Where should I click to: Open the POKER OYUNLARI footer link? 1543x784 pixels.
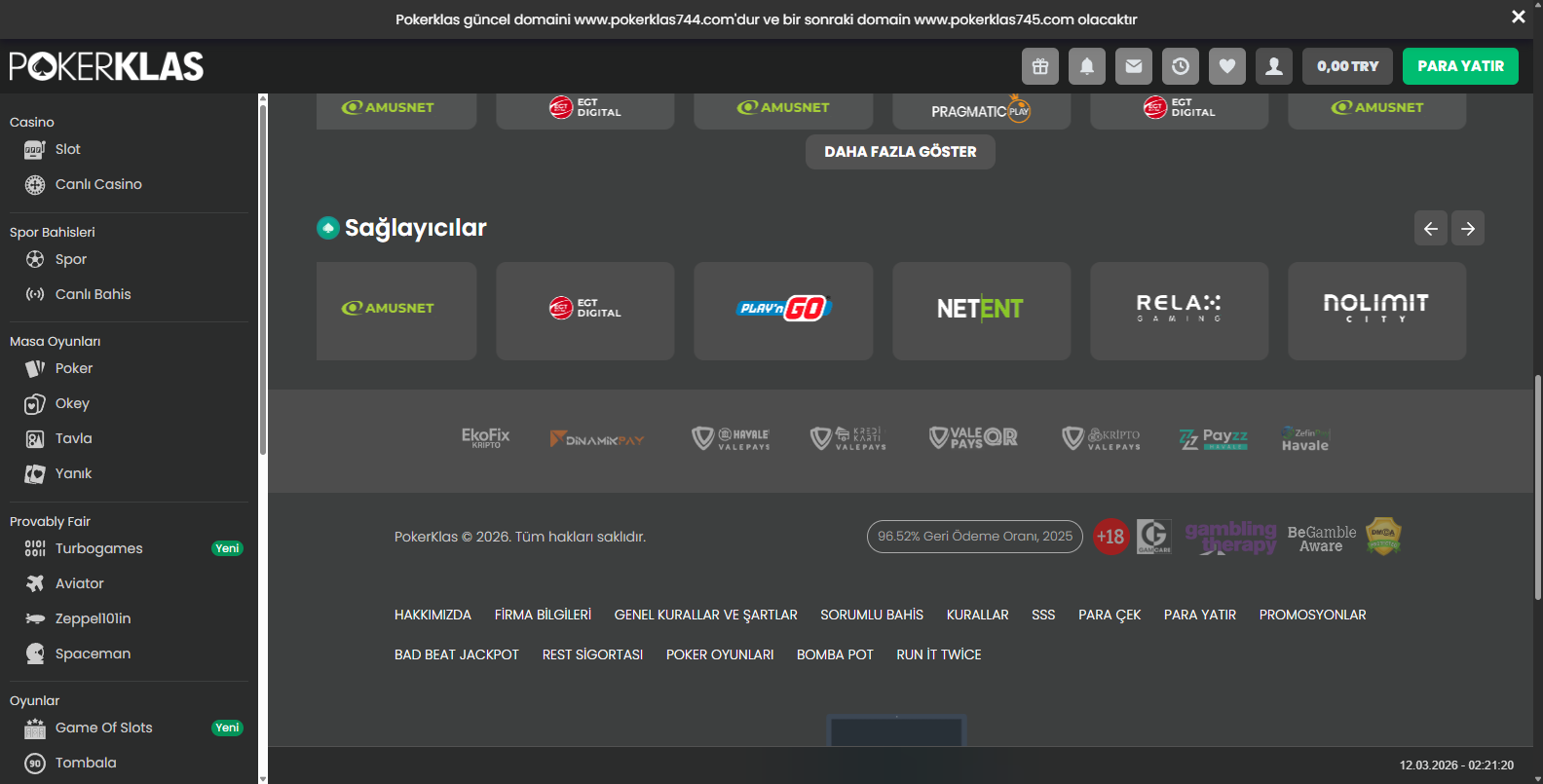point(720,654)
